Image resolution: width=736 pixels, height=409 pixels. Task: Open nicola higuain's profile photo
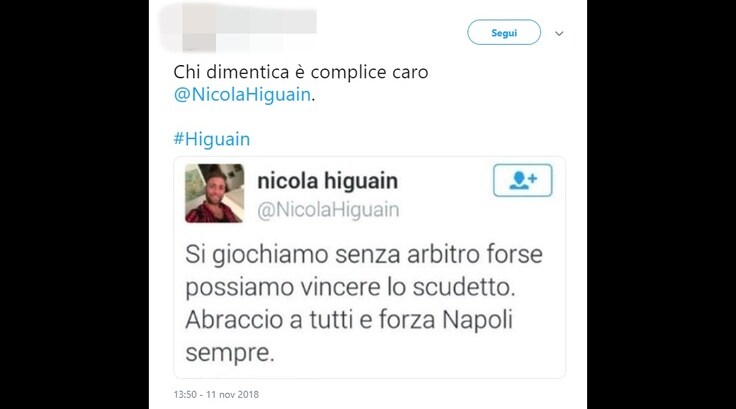point(215,193)
